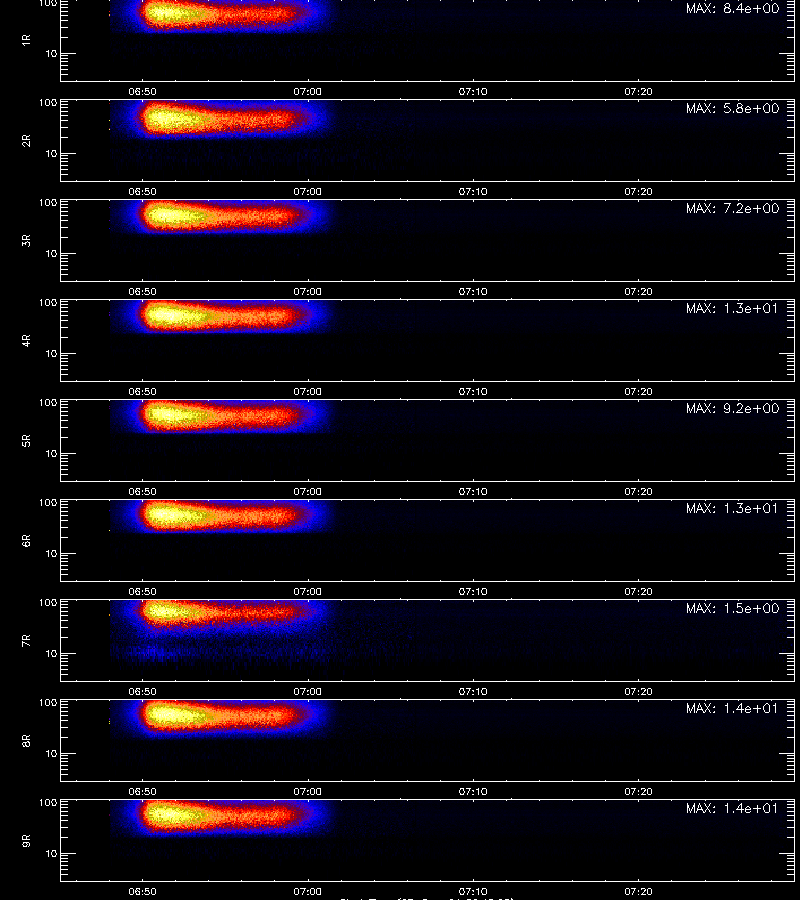Click the 06:50 tick label below panel 1R
Viewport: 800px width, 900px height.
(142, 92)
